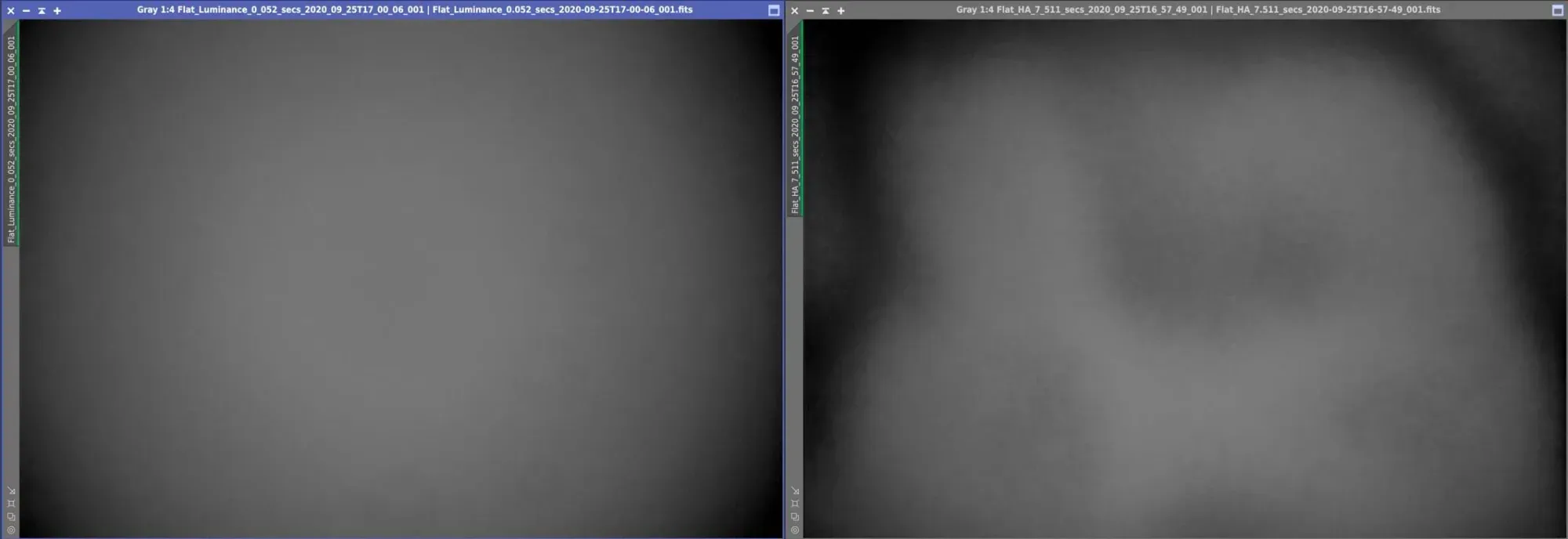Screen dimensions: 1568x539
Task: Click the Flat_HA flat image canvas
Action: point(1185,278)
